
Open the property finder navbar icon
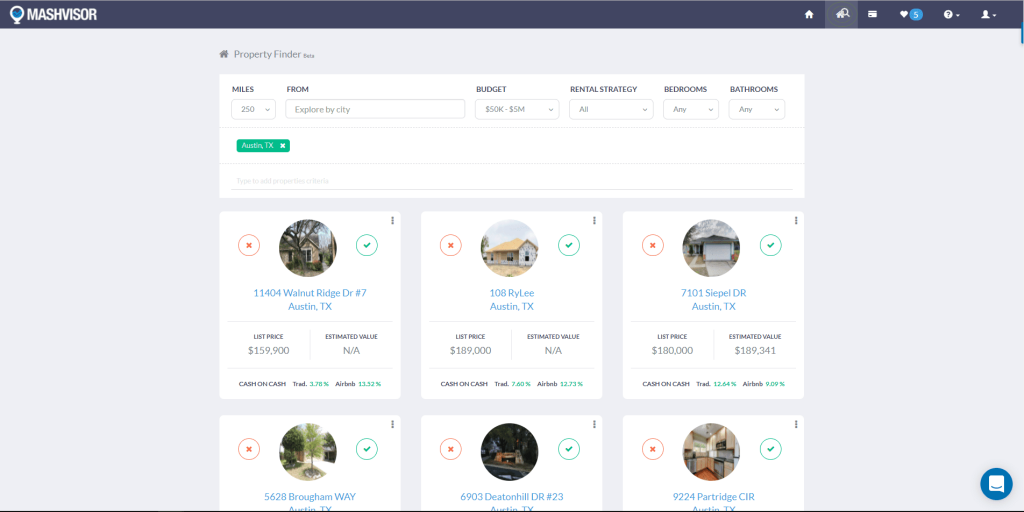click(841, 14)
